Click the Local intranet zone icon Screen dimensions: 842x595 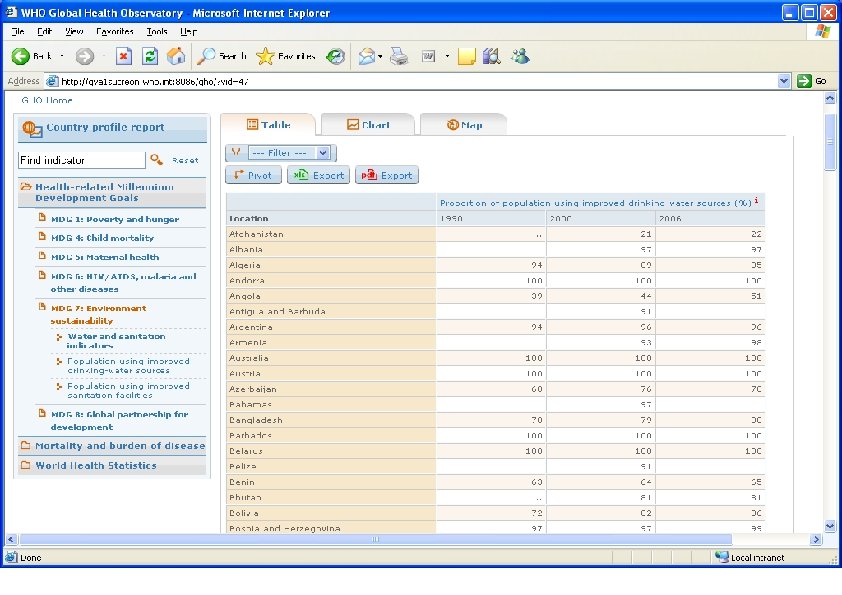[722, 557]
